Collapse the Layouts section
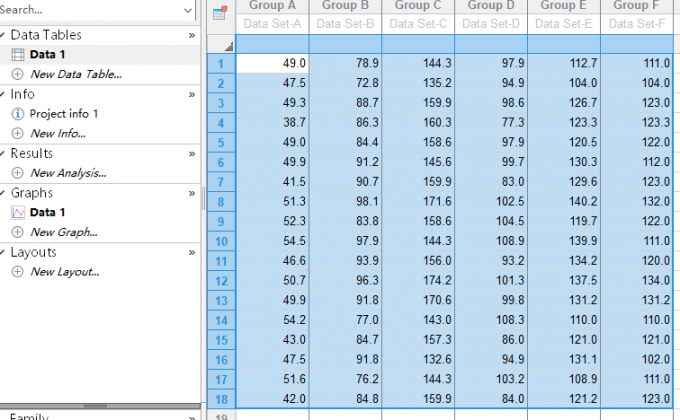The width and height of the screenshot is (680, 420). (2, 252)
